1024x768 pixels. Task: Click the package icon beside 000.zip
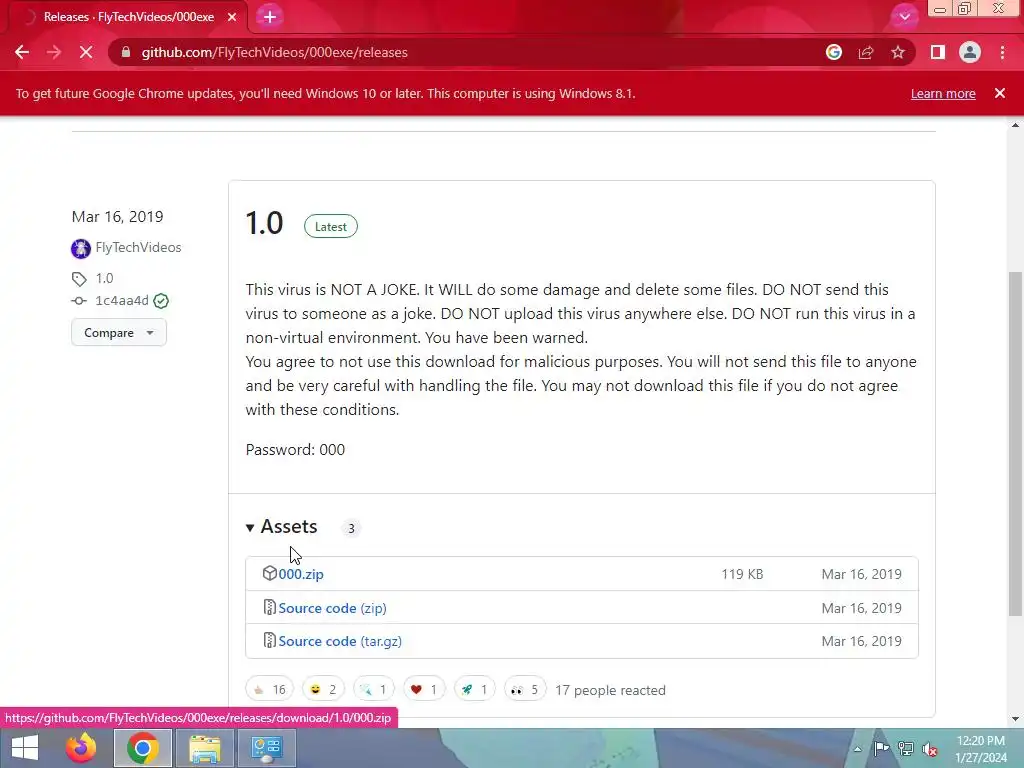[270, 573]
